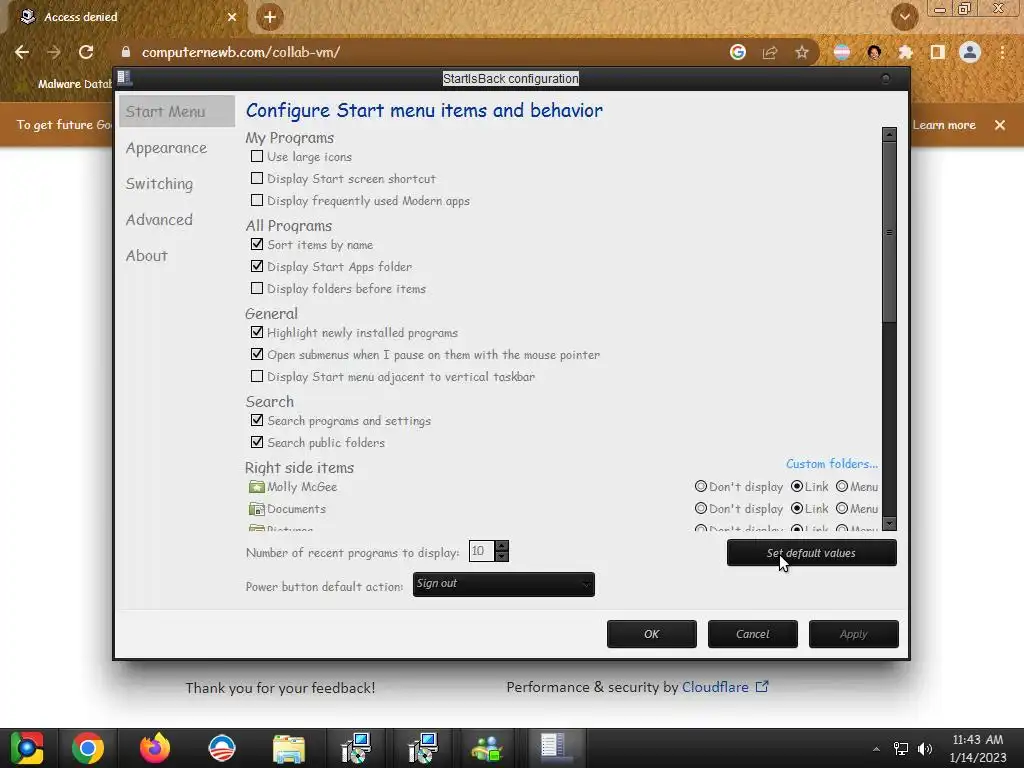
Task: Click OK in StartIsBack configuration
Action: click(x=651, y=634)
